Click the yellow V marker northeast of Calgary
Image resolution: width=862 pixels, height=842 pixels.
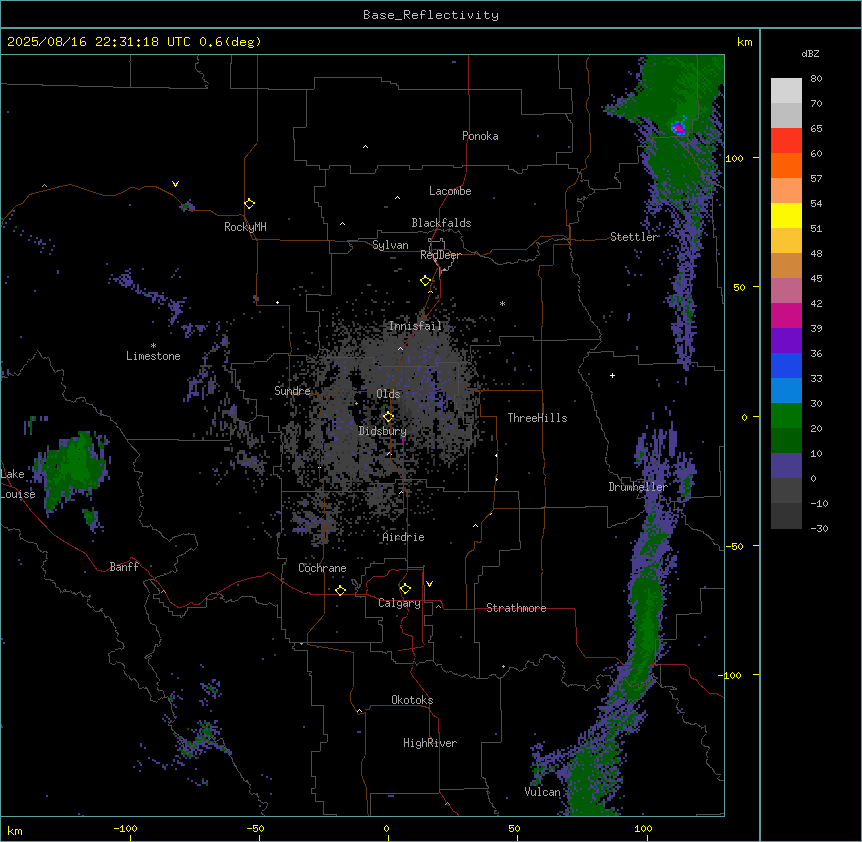click(429, 584)
